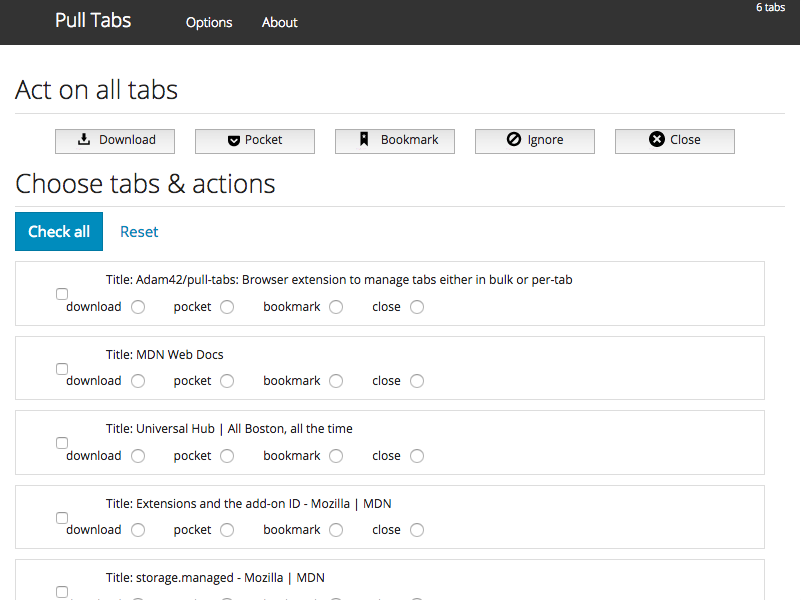The image size is (801, 600).
Task: Click the Reset link
Action: pyautogui.click(x=139, y=232)
